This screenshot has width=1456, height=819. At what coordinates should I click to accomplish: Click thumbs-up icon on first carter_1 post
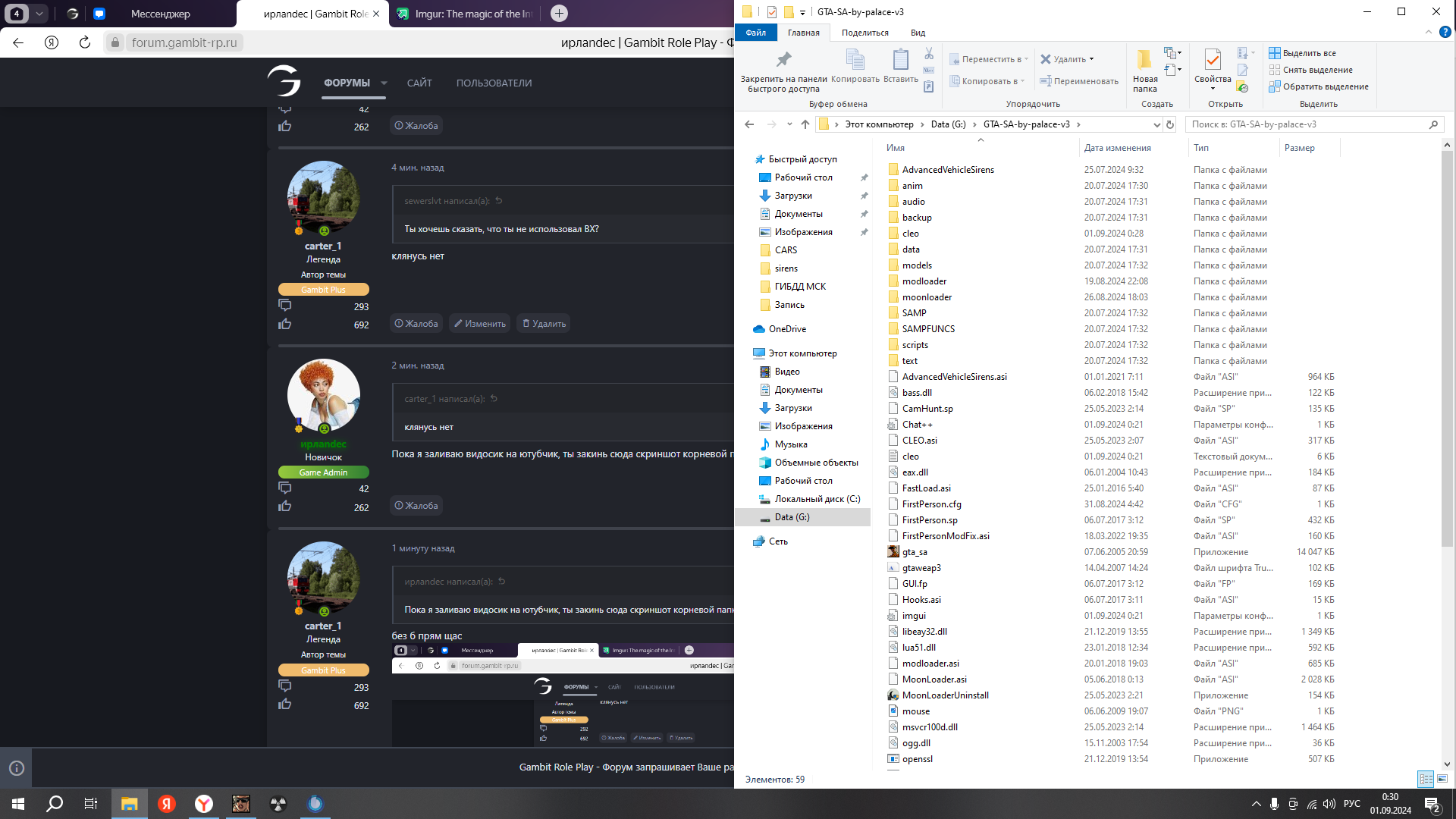285,325
